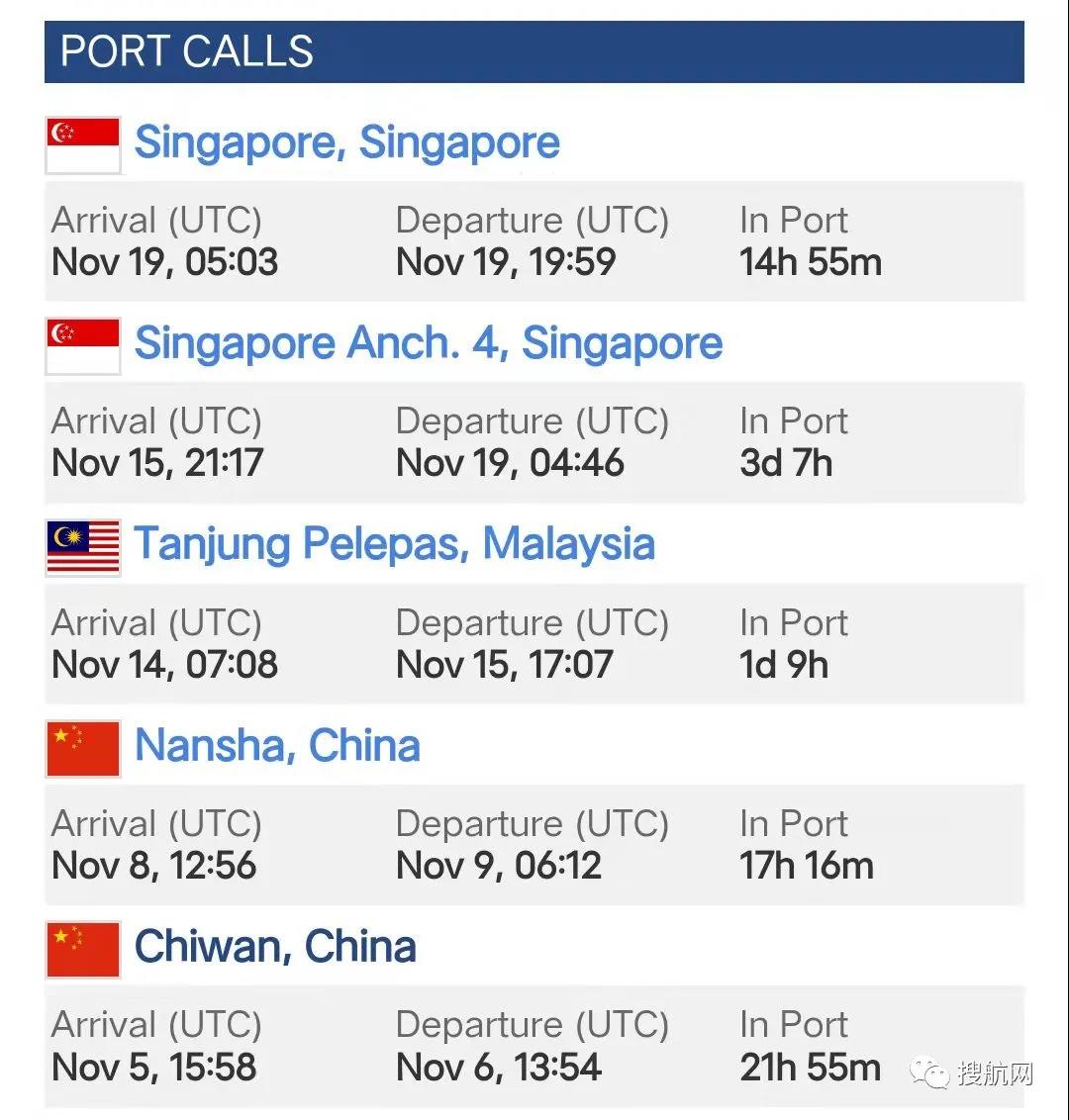Click the Malaysia flag icon

(83, 546)
